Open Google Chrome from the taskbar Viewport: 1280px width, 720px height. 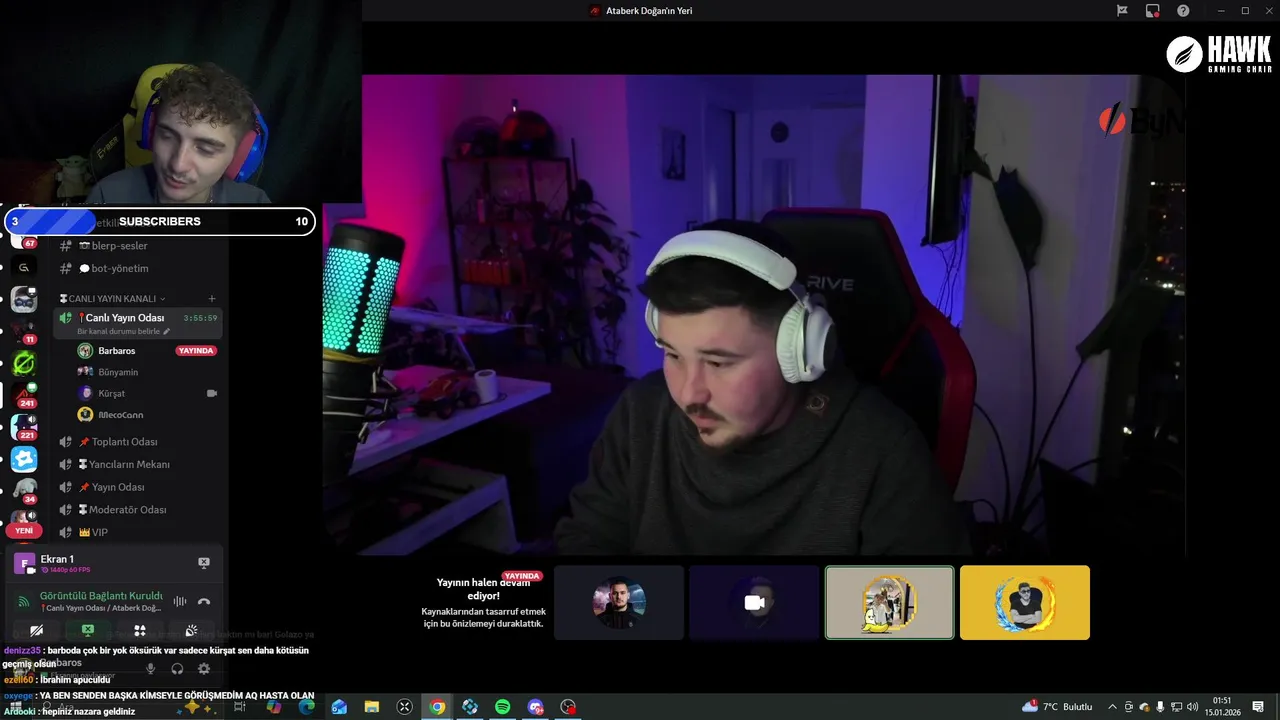point(437,707)
